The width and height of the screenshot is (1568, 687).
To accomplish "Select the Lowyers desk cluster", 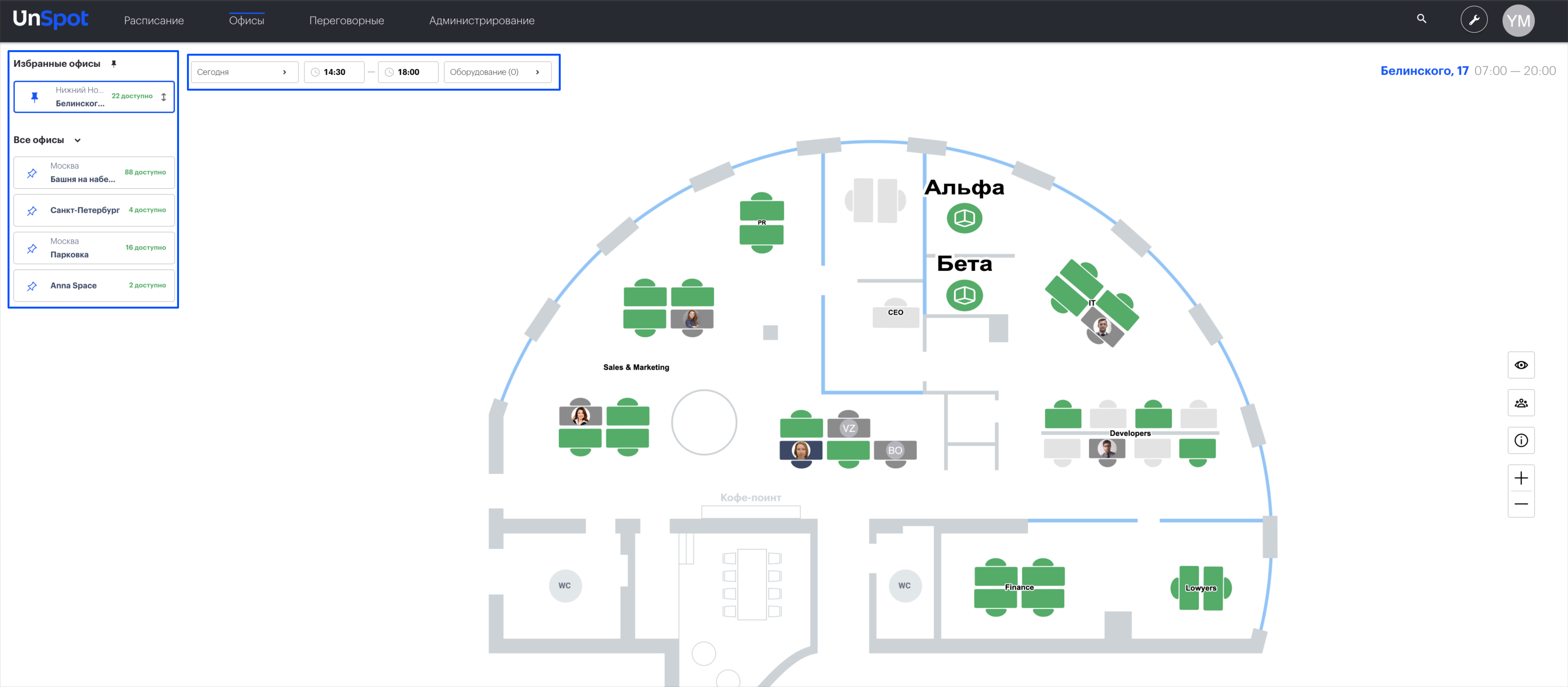I will pos(1200,588).
